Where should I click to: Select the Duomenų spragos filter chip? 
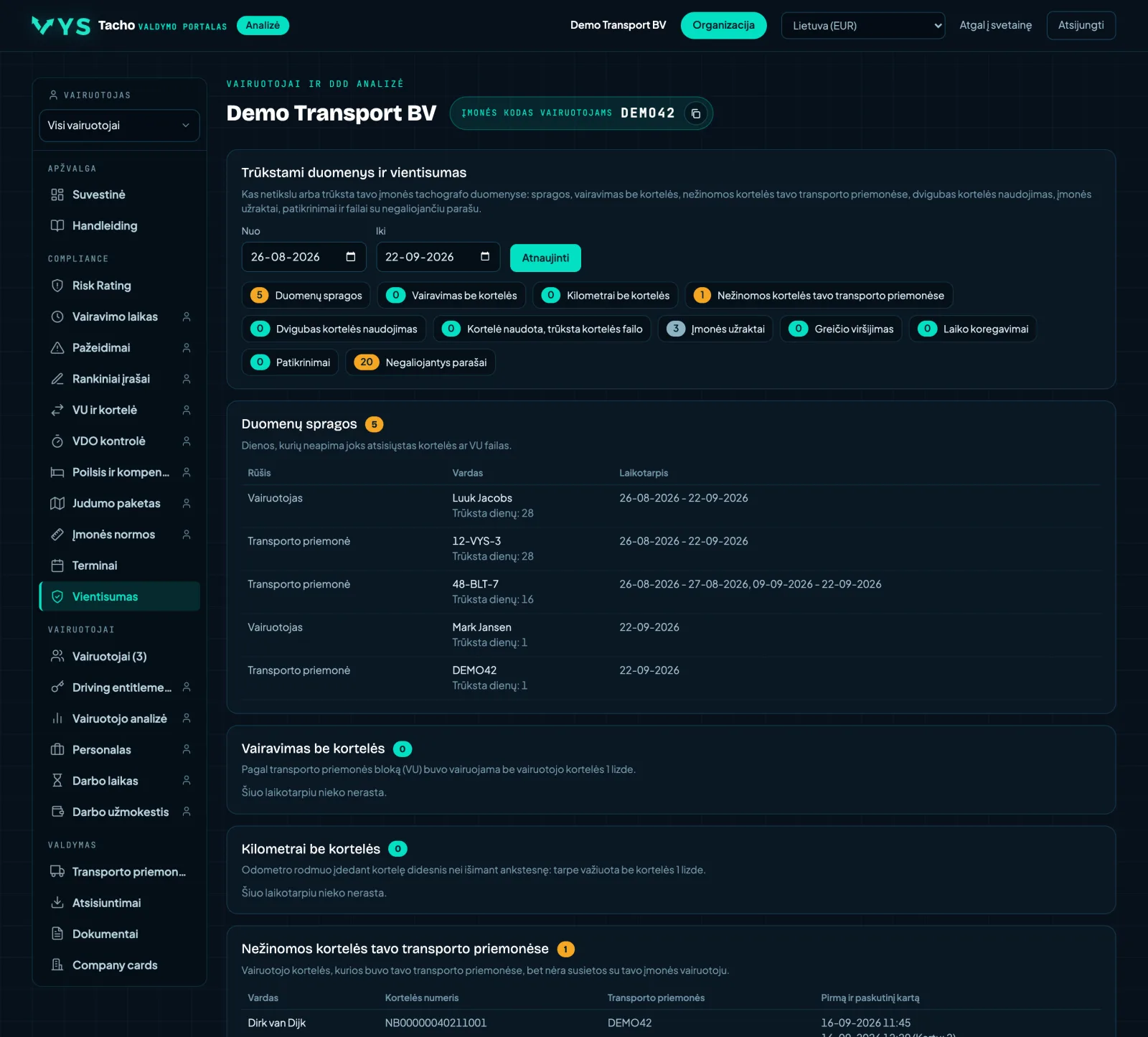pyautogui.click(x=306, y=295)
